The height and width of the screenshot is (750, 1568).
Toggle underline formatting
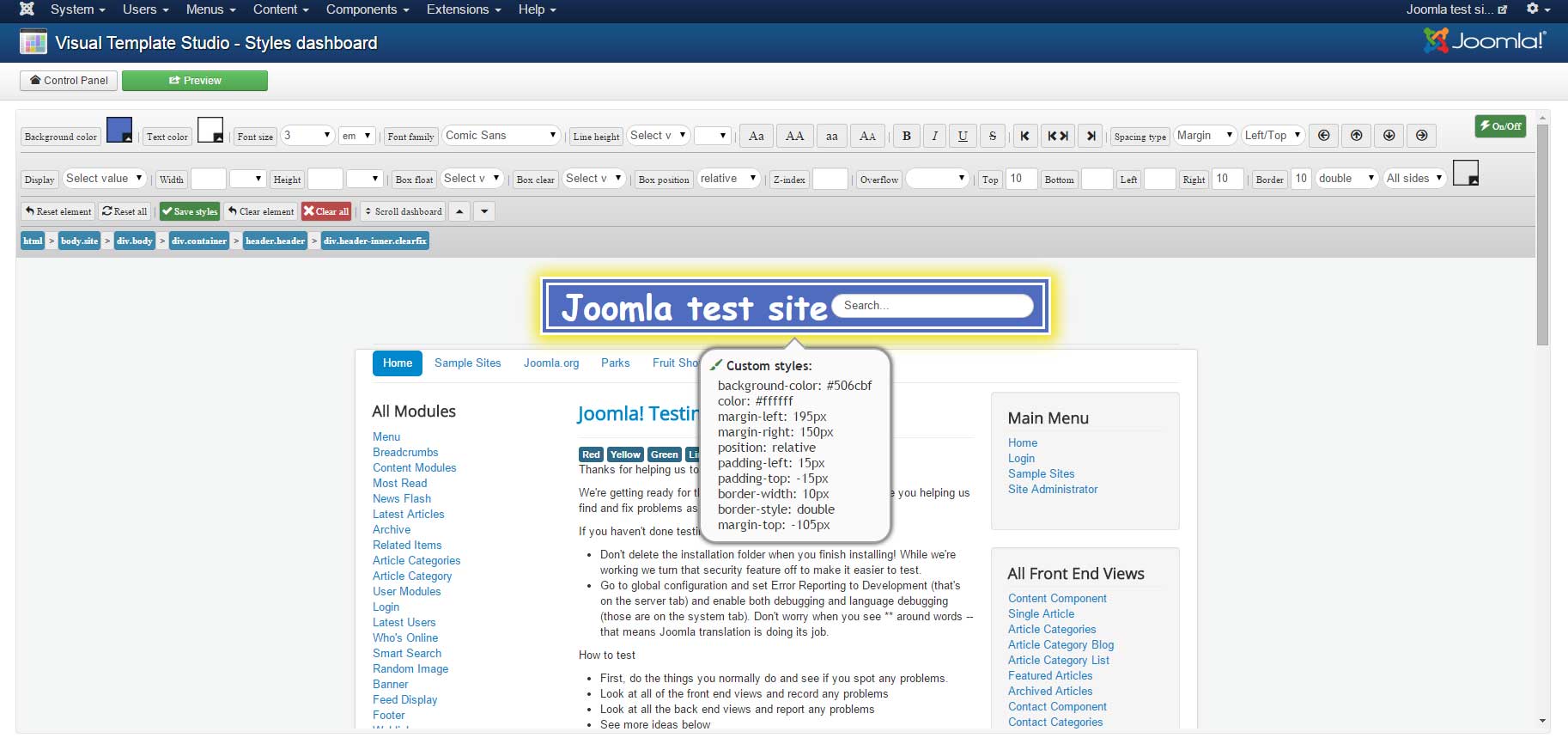[963, 136]
